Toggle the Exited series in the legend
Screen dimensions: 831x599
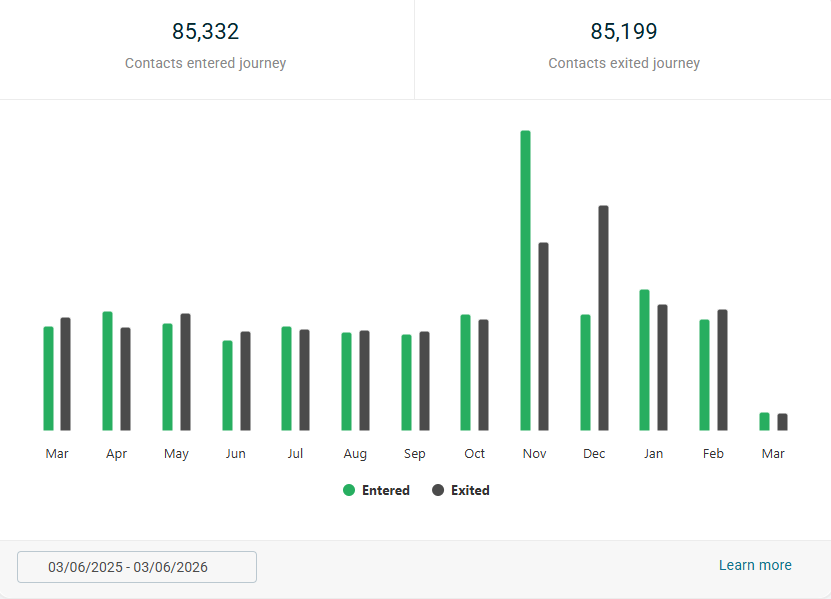(469, 491)
